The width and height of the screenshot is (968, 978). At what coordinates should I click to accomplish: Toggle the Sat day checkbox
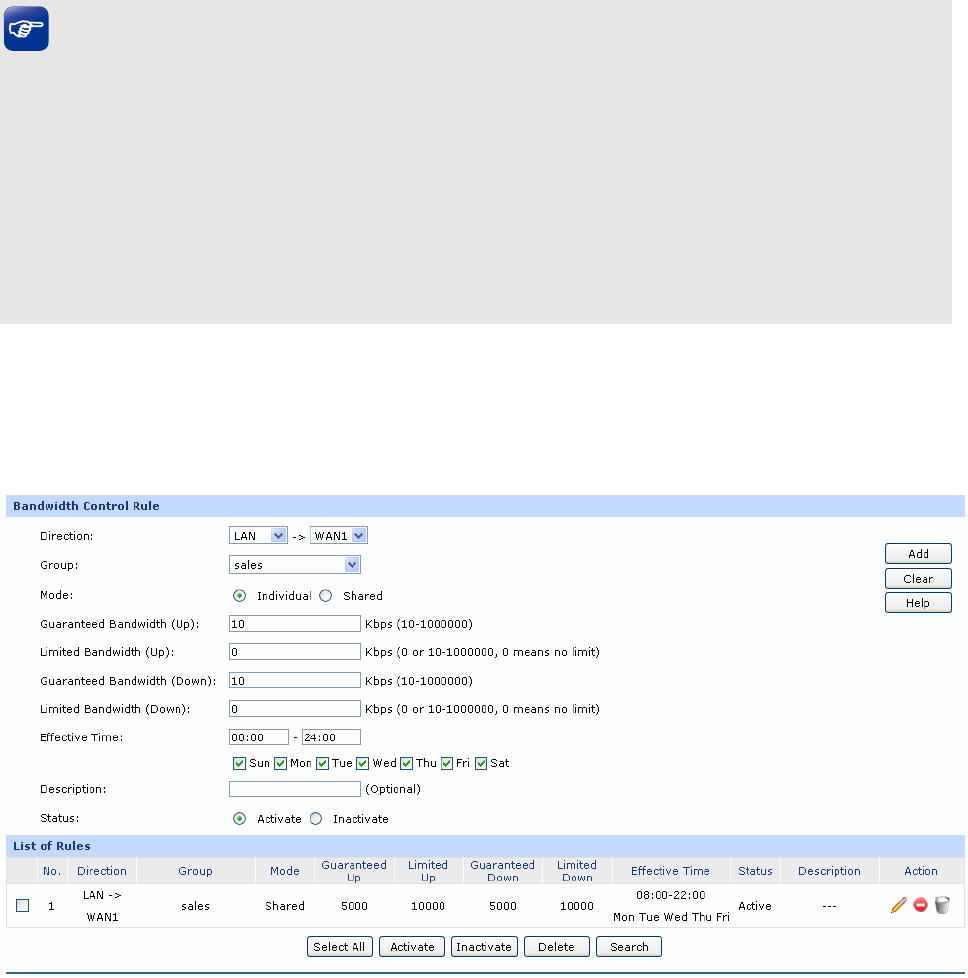coord(481,763)
